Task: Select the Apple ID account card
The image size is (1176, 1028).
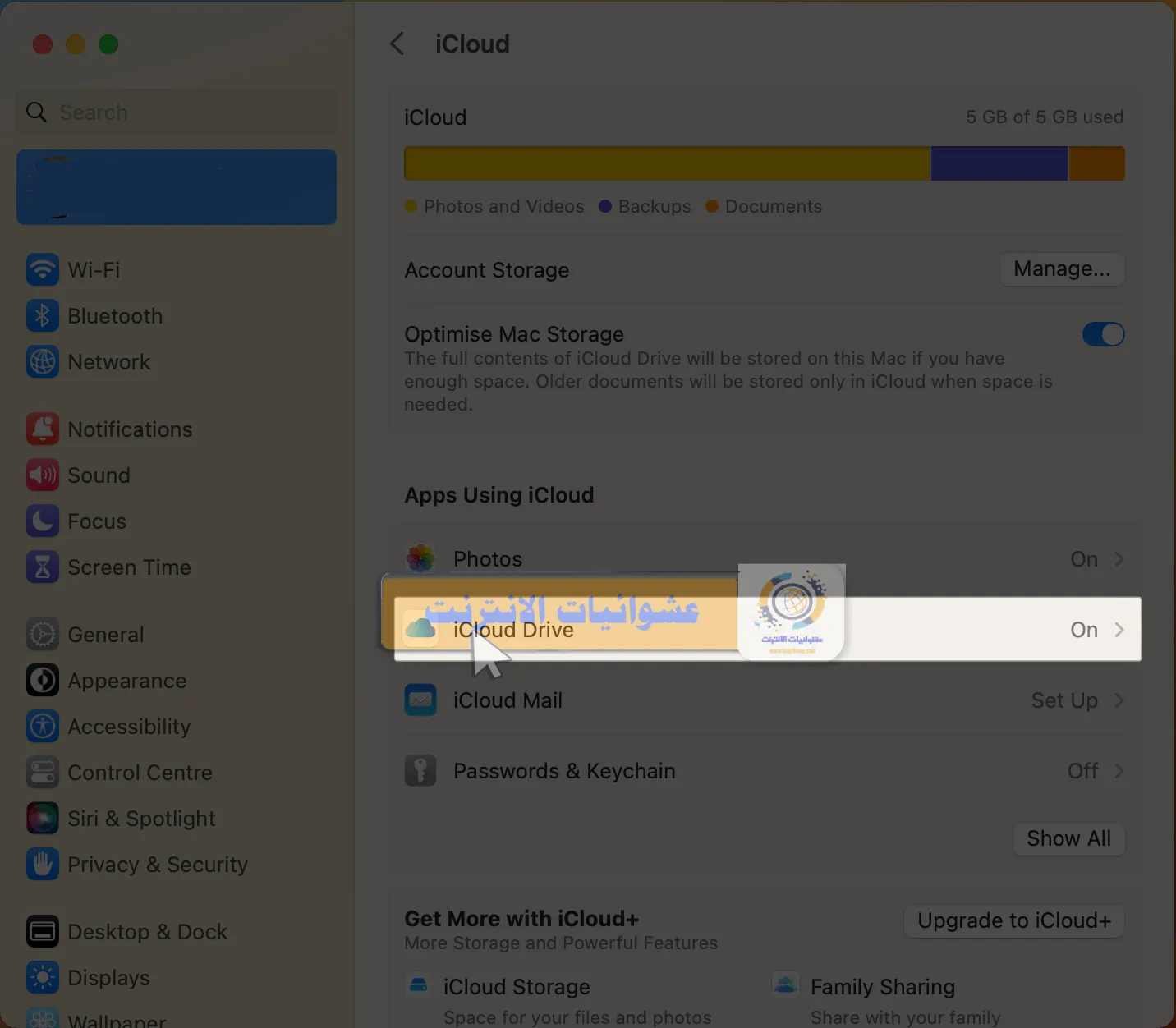Action: pyautogui.click(x=177, y=187)
